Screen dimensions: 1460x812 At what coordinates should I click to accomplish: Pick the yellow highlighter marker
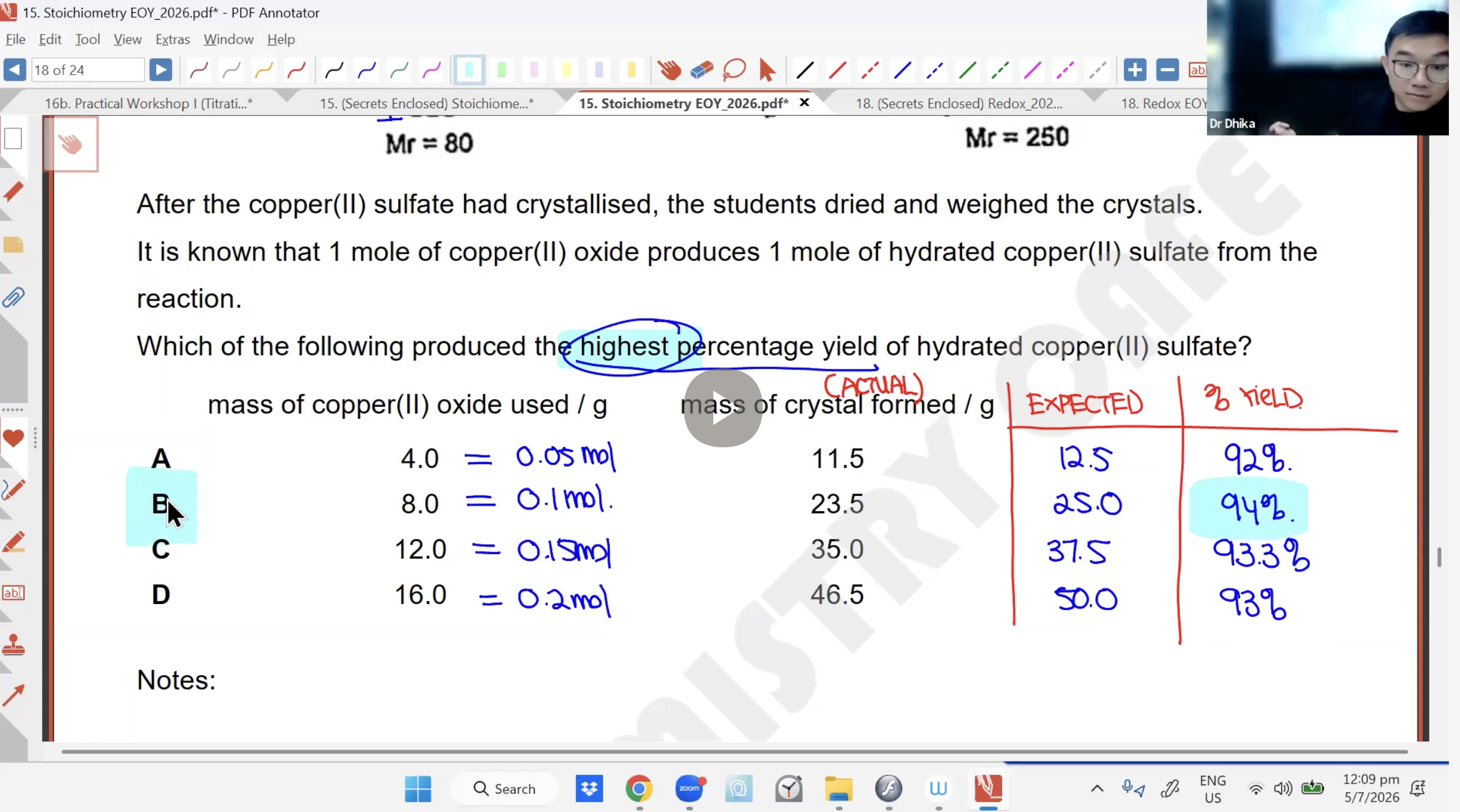click(x=566, y=70)
